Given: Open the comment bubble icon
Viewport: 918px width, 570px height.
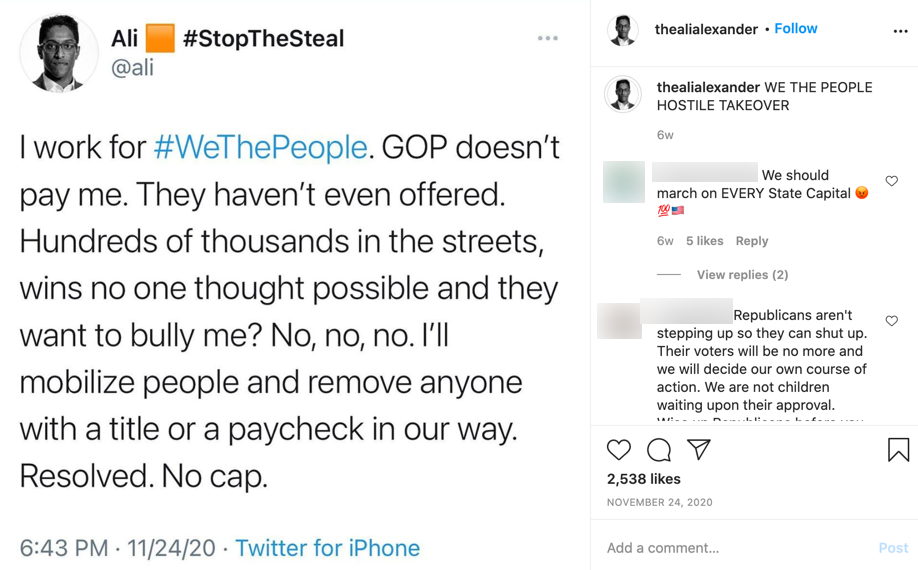Looking at the screenshot, I should [659, 450].
